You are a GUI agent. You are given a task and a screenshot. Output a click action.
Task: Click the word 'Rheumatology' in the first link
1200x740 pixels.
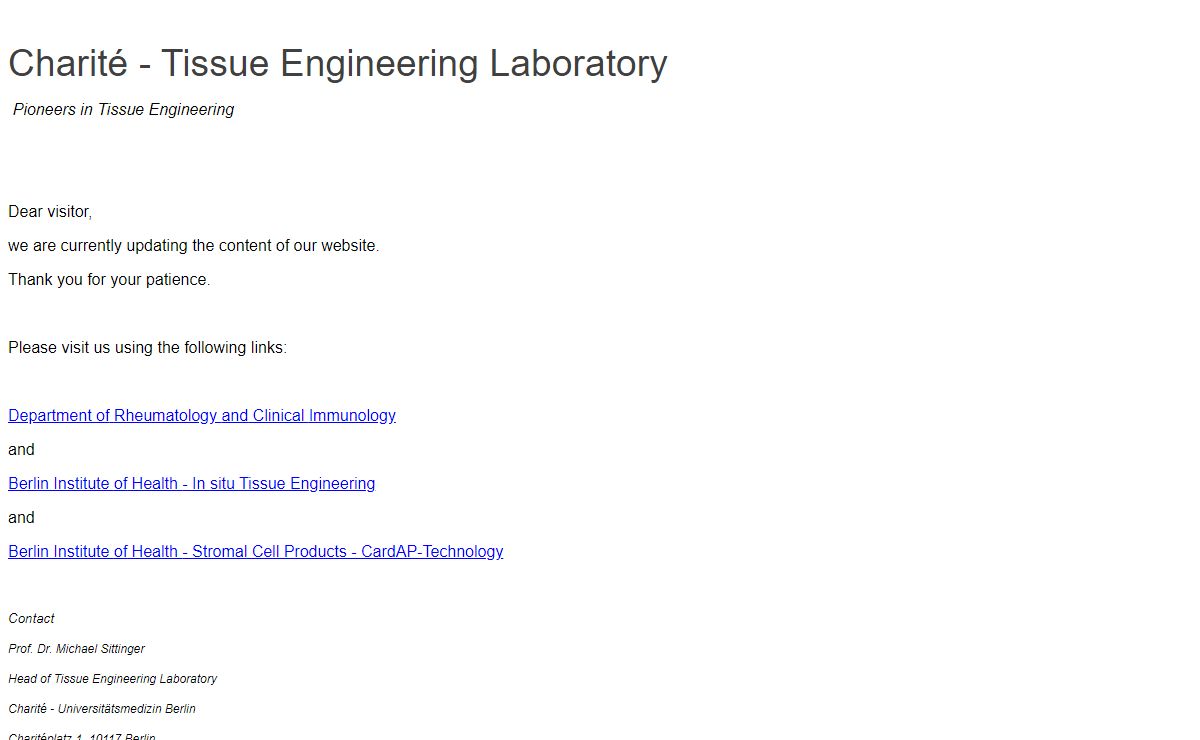tap(166, 415)
